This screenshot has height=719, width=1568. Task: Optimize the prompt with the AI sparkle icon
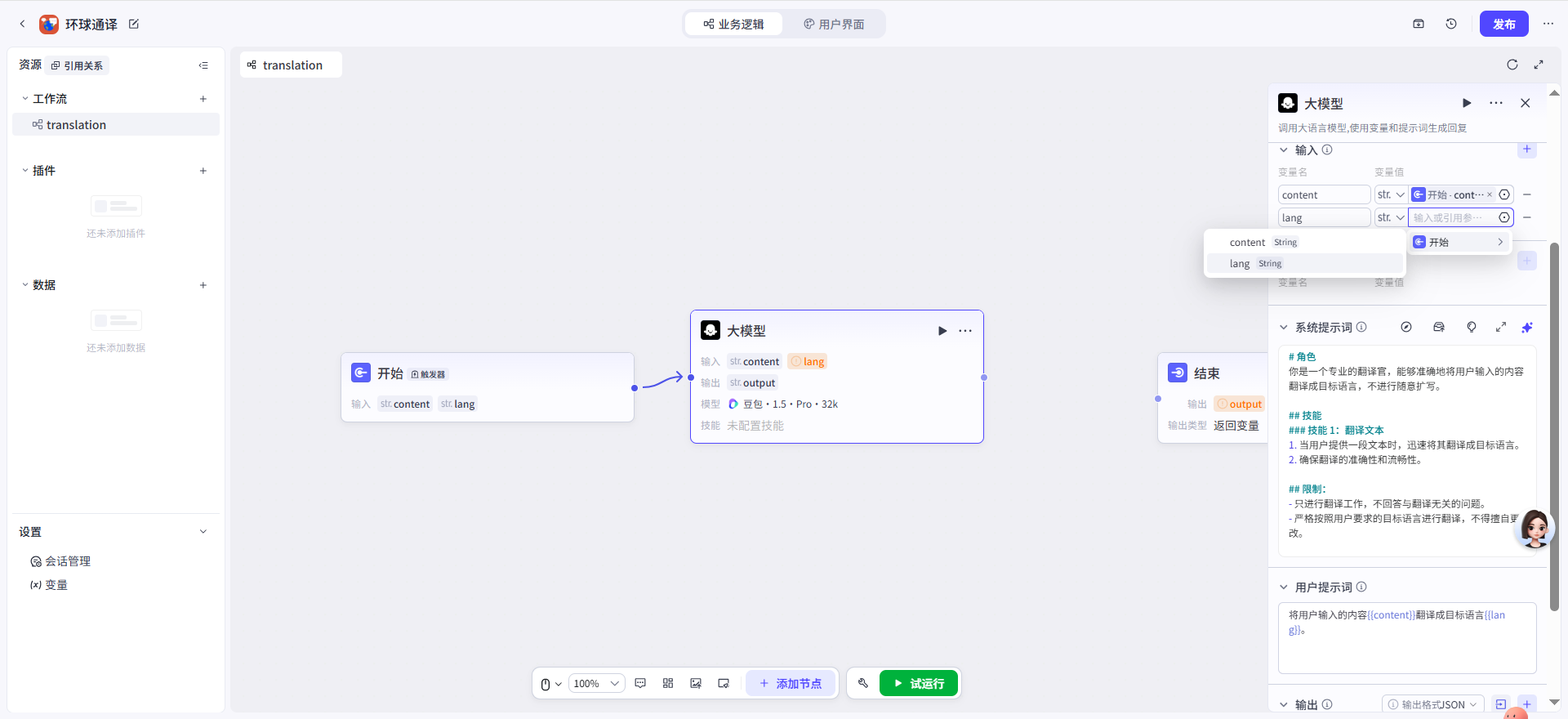1527,327
